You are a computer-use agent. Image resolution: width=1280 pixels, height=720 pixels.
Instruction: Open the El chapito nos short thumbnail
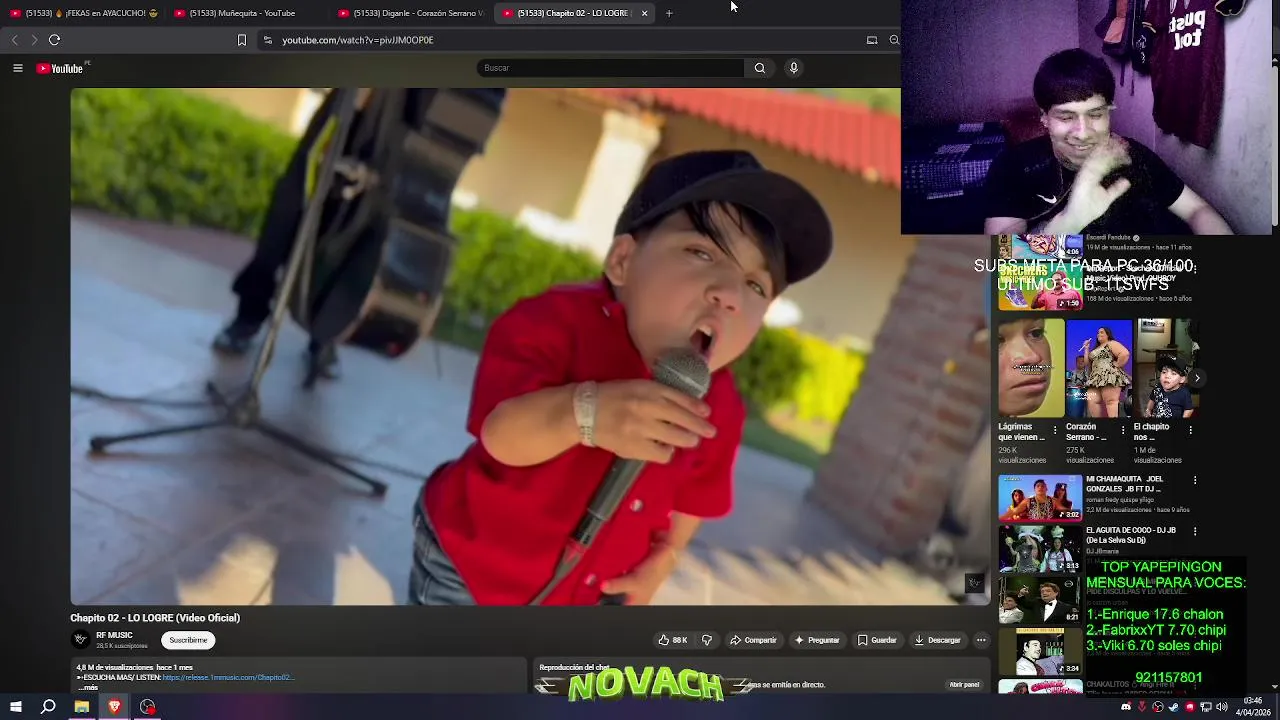pyautogui.click(x=1166, y=368)
